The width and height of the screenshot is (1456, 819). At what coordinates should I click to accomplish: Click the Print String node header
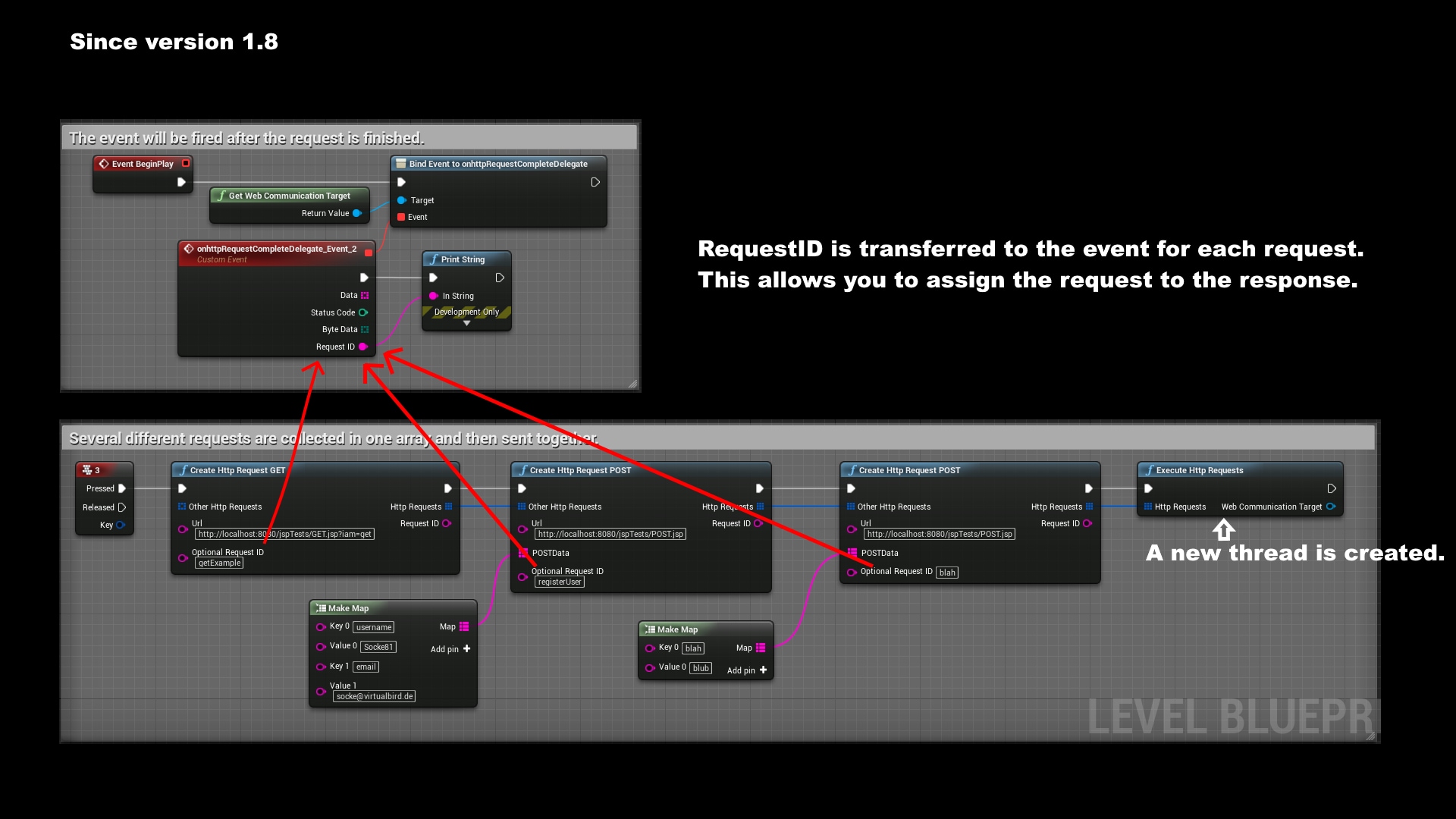(x=463, y=259)
